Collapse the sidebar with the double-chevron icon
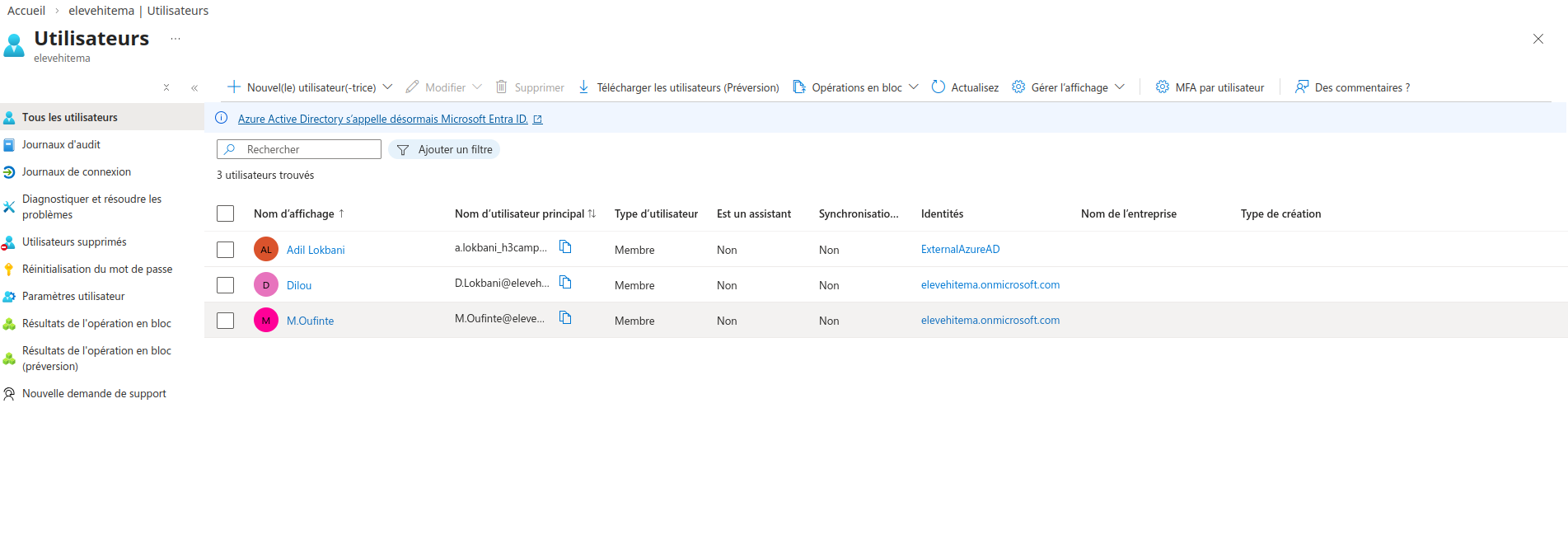1568x544 pixels. 194,87
